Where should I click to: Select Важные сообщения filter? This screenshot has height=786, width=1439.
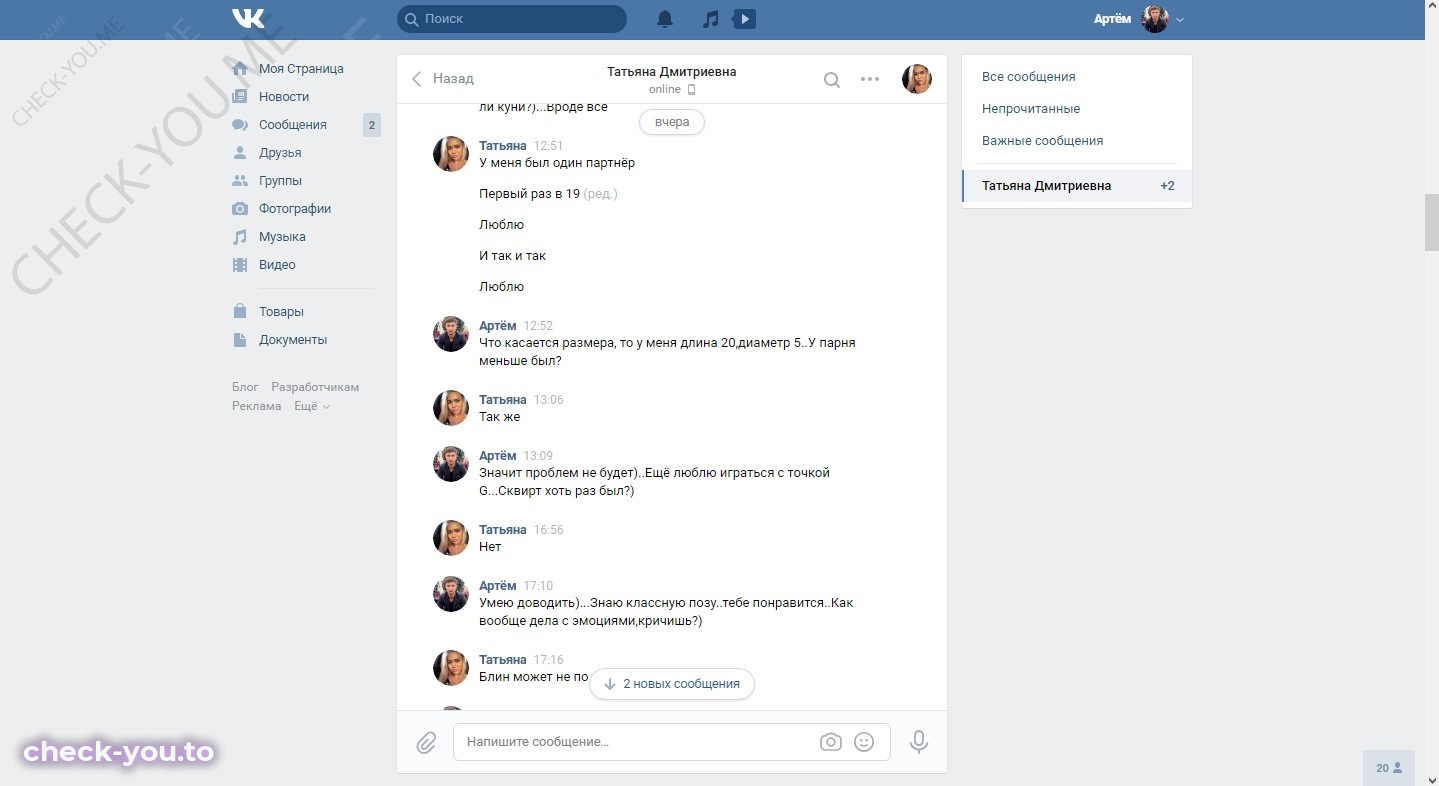click(x=1043, y=141)
